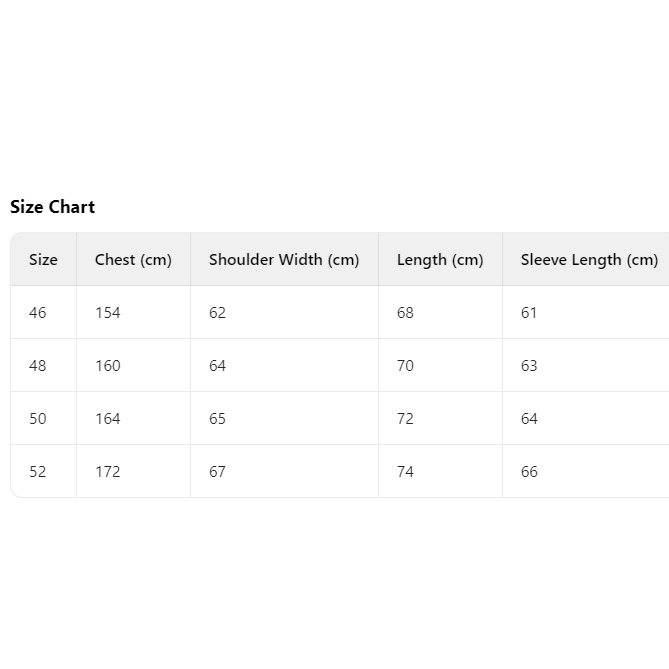Select length value 74 for size 52
669x669 pixels.
point(405,472)
